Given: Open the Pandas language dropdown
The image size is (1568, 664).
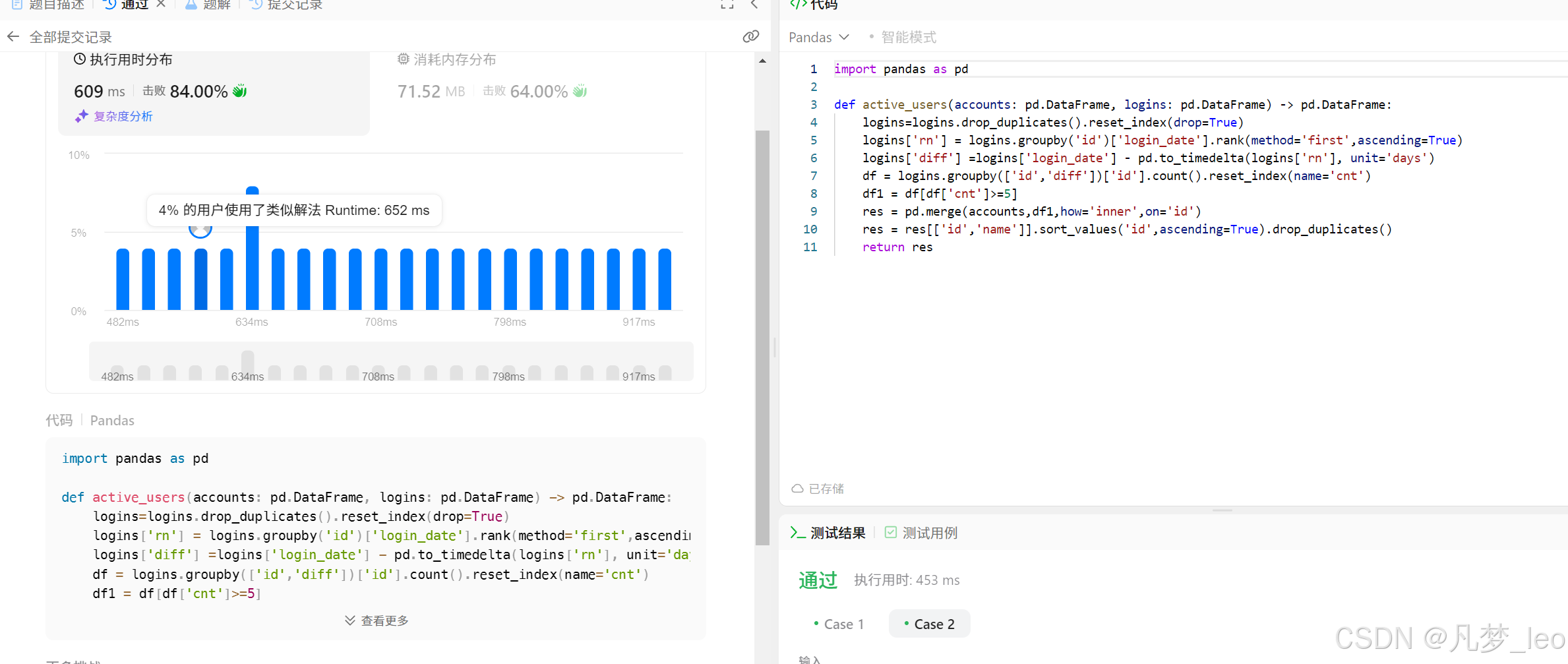Looking at the screenshot, I should coord(819,38).
